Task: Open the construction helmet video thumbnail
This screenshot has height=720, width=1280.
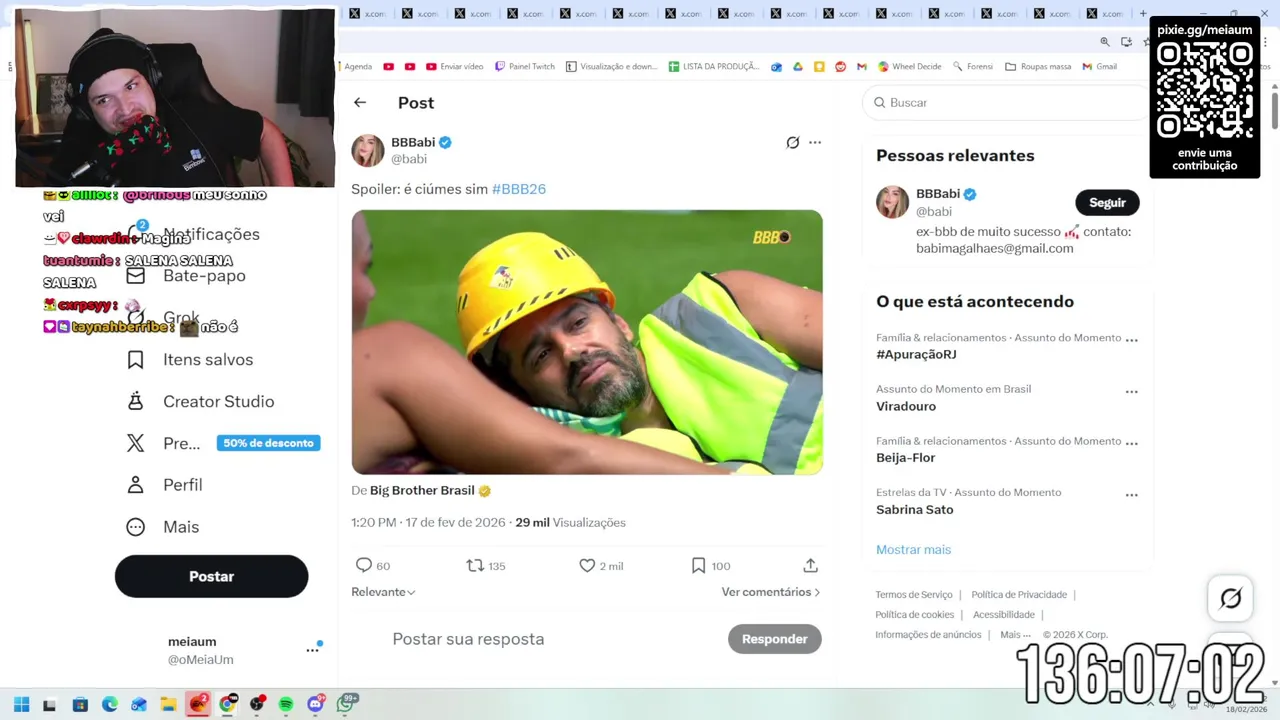Action: point(587,342)
